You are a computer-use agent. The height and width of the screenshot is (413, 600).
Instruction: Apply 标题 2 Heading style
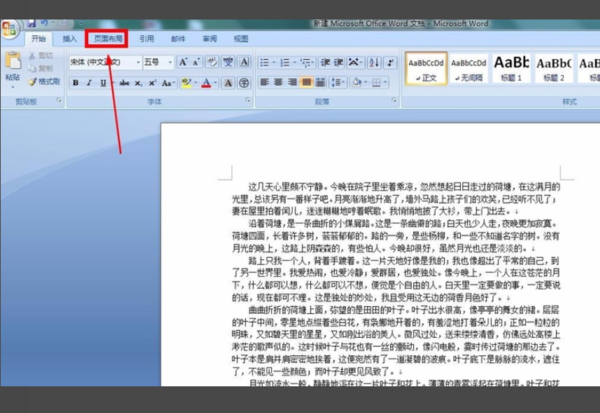[554, 69]
